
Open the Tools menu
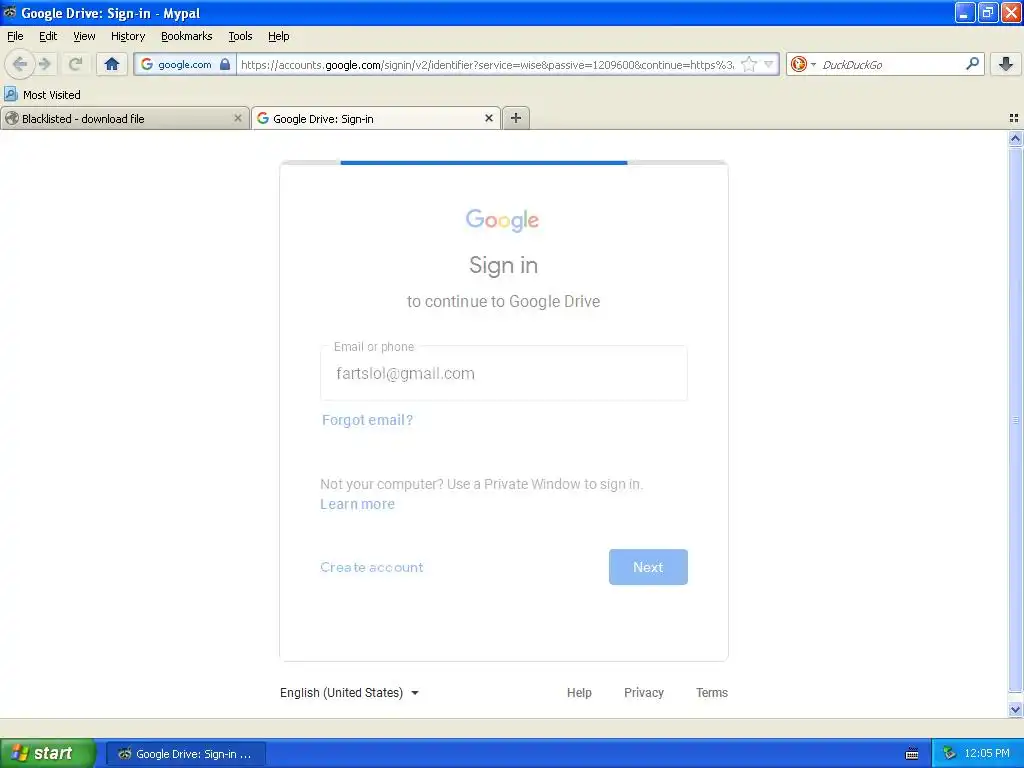click(x=240, y=36)
